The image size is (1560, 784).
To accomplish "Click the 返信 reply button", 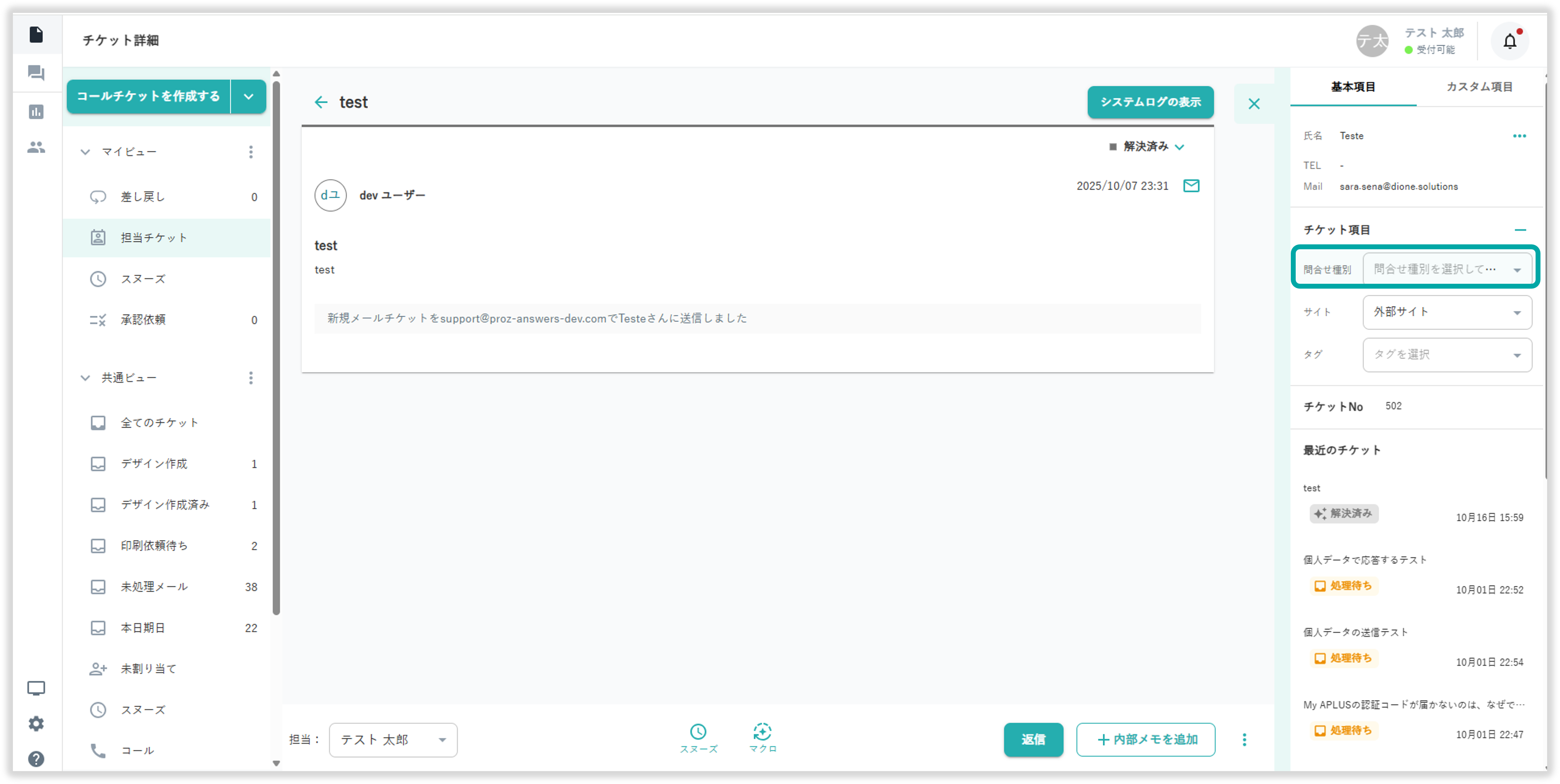I will click(1032, 739).
